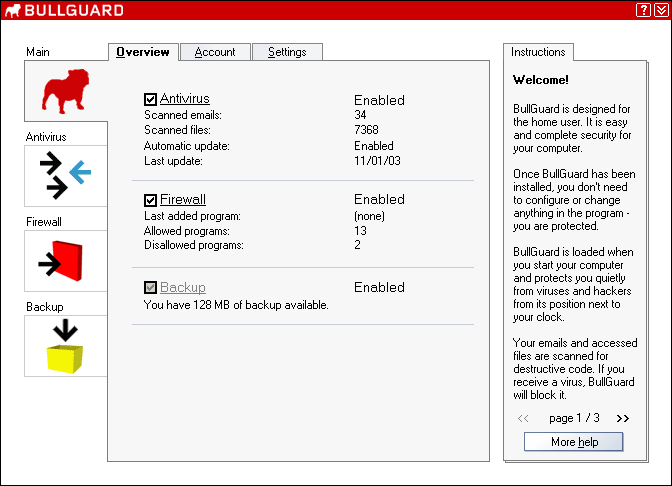Click the Firewall Enabled status text
The image size is (672, 486).
pyautogui.click(x=379, y=199)
